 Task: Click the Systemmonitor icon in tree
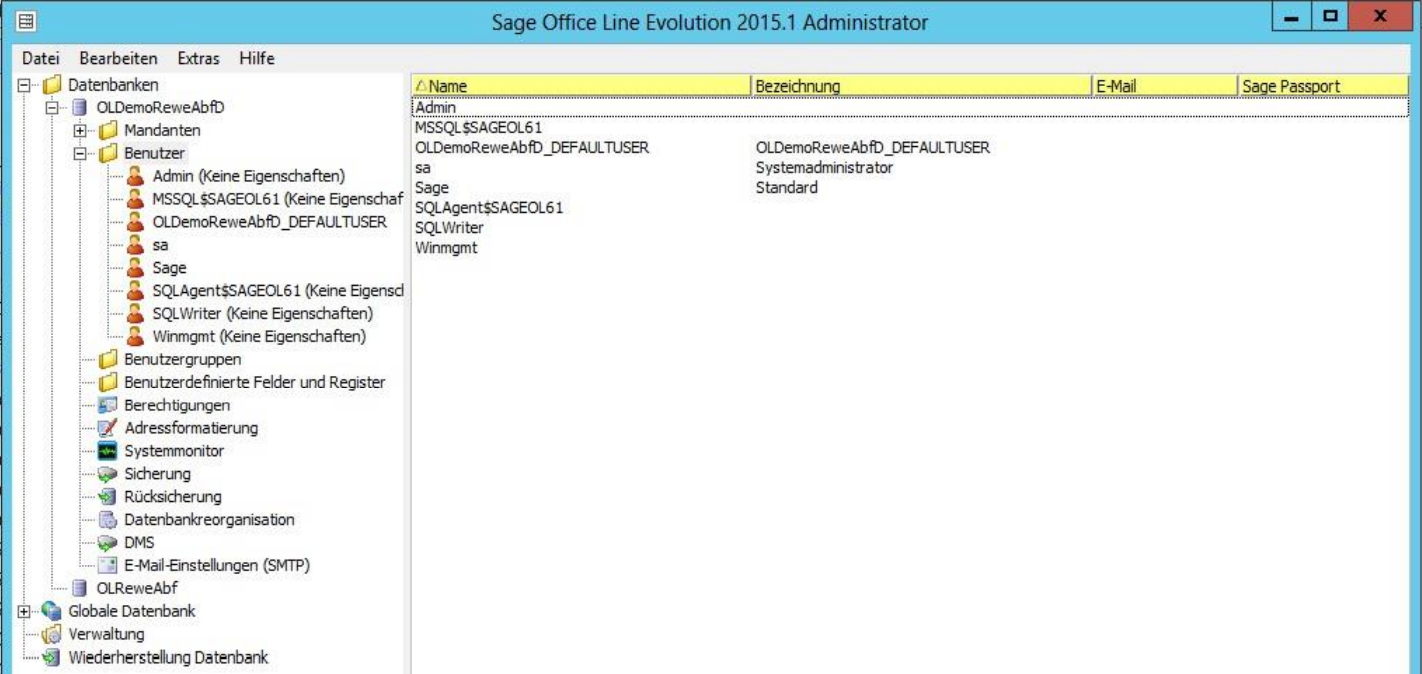pyautogui.click(x=107, y=451)
